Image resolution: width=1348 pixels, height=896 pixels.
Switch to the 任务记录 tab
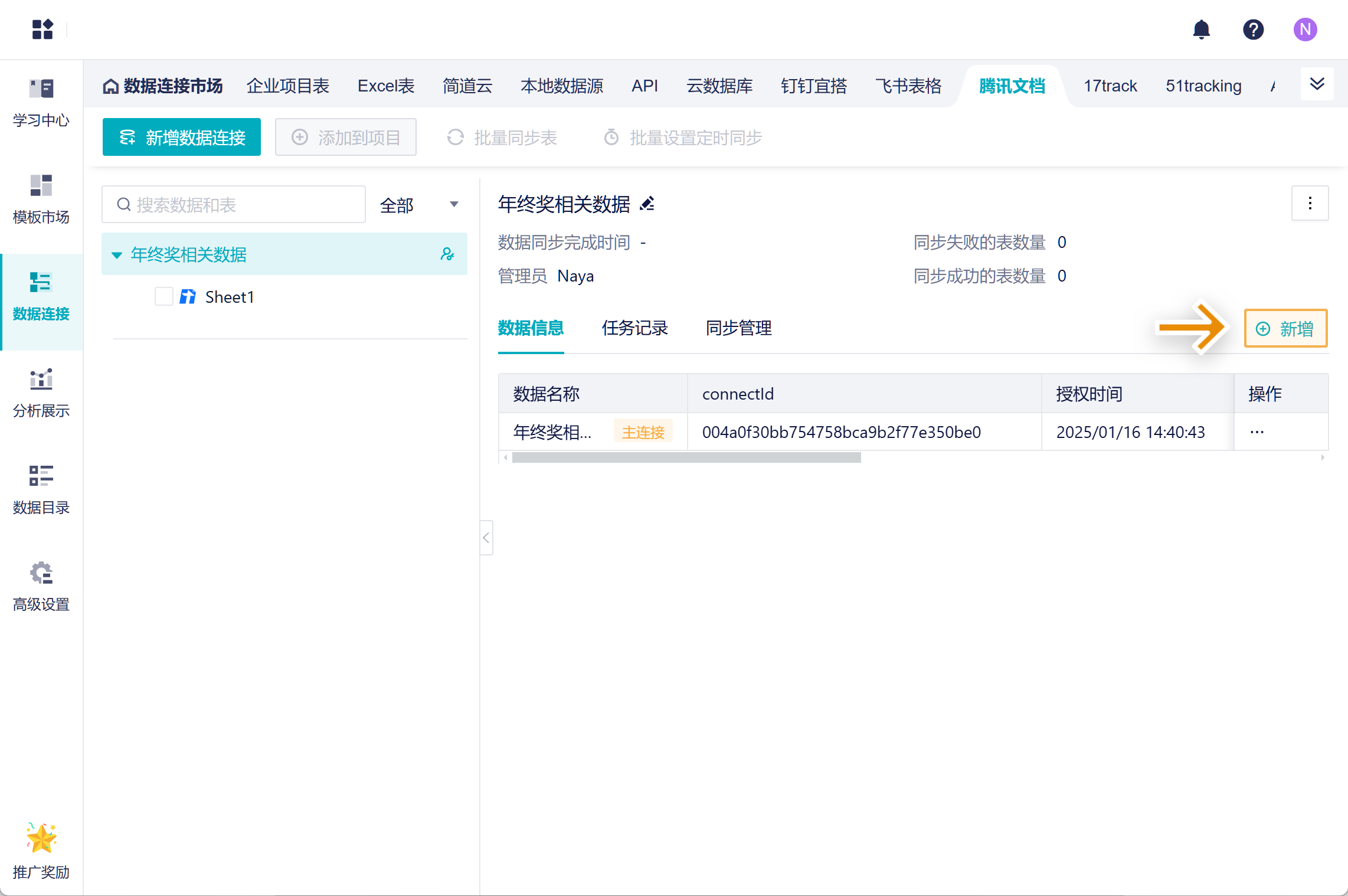point(634,328)
